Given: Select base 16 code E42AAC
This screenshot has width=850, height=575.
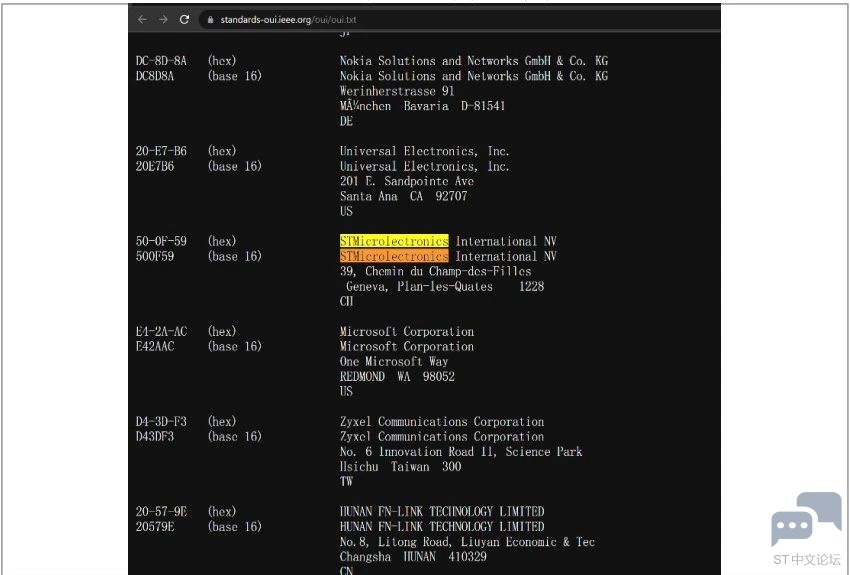Looking at the screenshot, I should (x=155, y=346).
